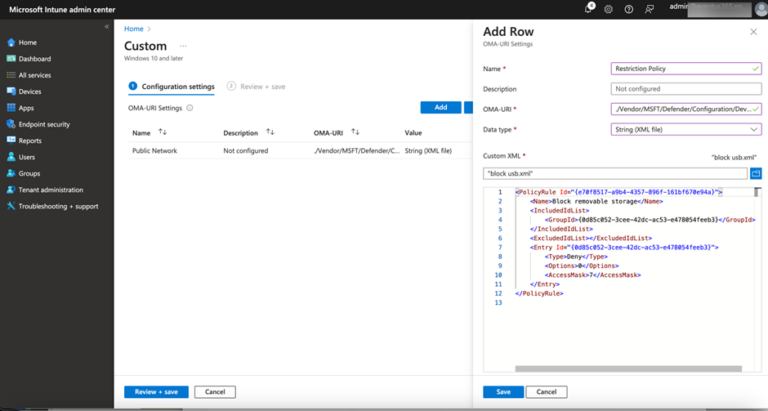The width and height of the screenshot is (768, 411).
Task: Click the help question mark icon
Action: coord(628,9)
